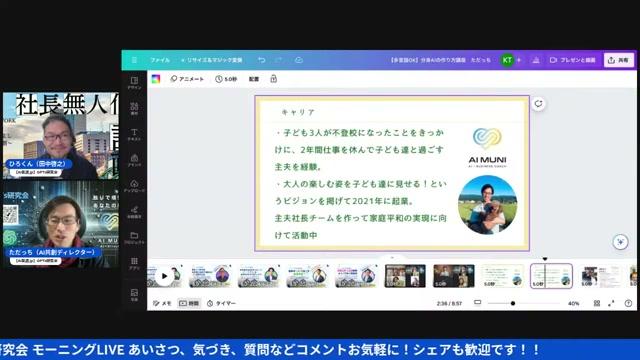Open the Canva magic assistant sparkle button
Viewport: 640px width, 360px height.
620,242
